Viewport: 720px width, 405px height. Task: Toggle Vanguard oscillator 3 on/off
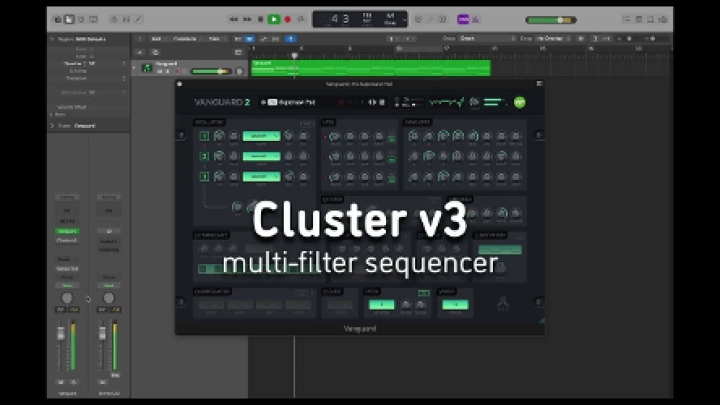(204, 176)
